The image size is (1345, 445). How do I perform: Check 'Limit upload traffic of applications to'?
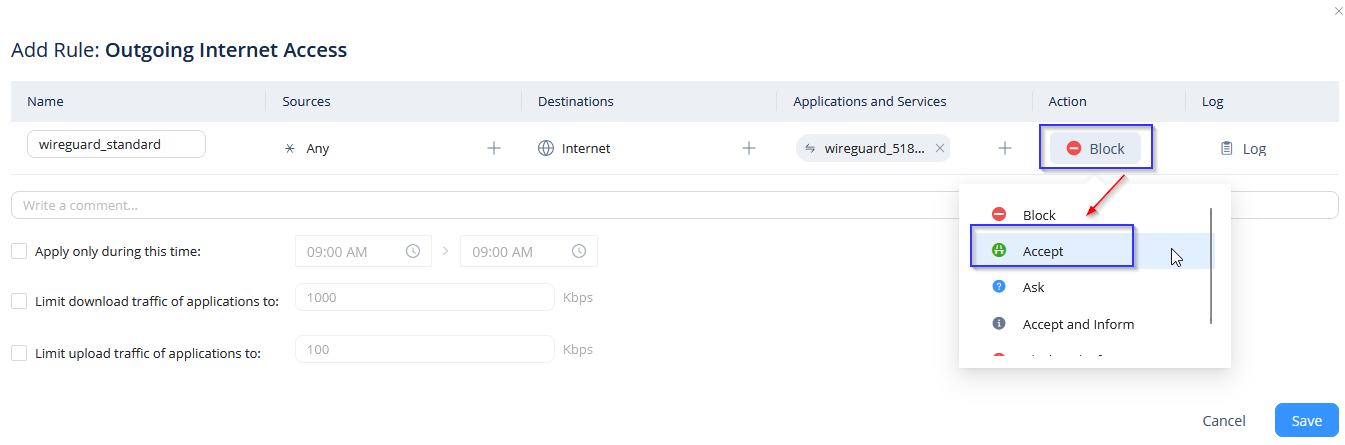(19, 352)
